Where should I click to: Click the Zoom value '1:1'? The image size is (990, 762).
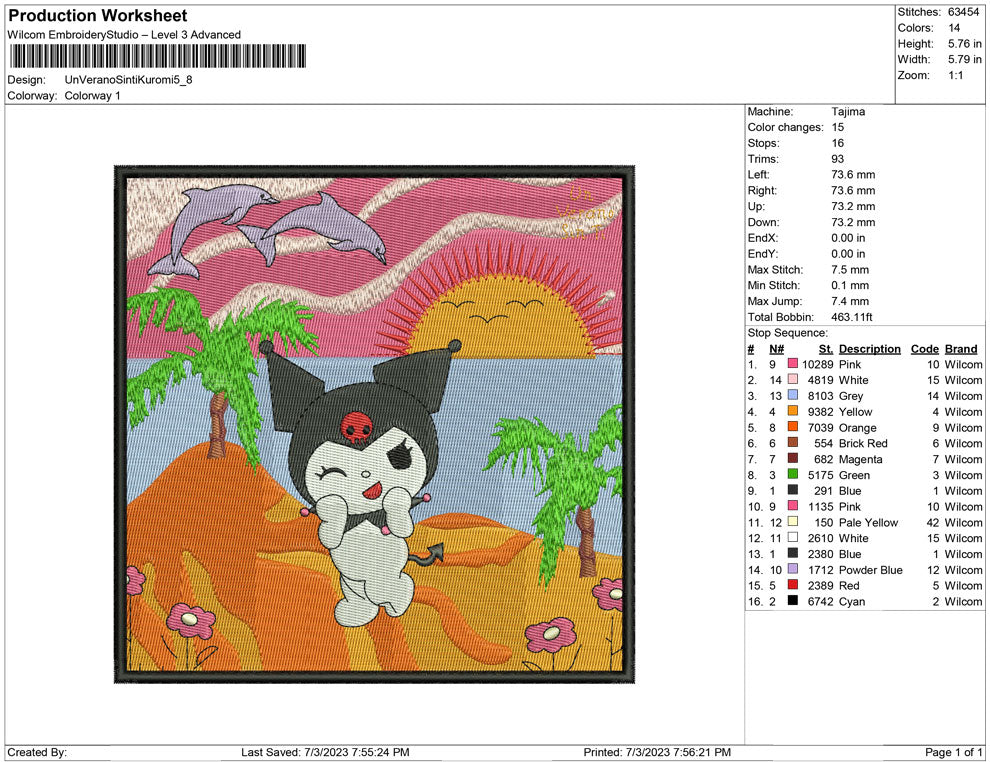coord(955,75)
